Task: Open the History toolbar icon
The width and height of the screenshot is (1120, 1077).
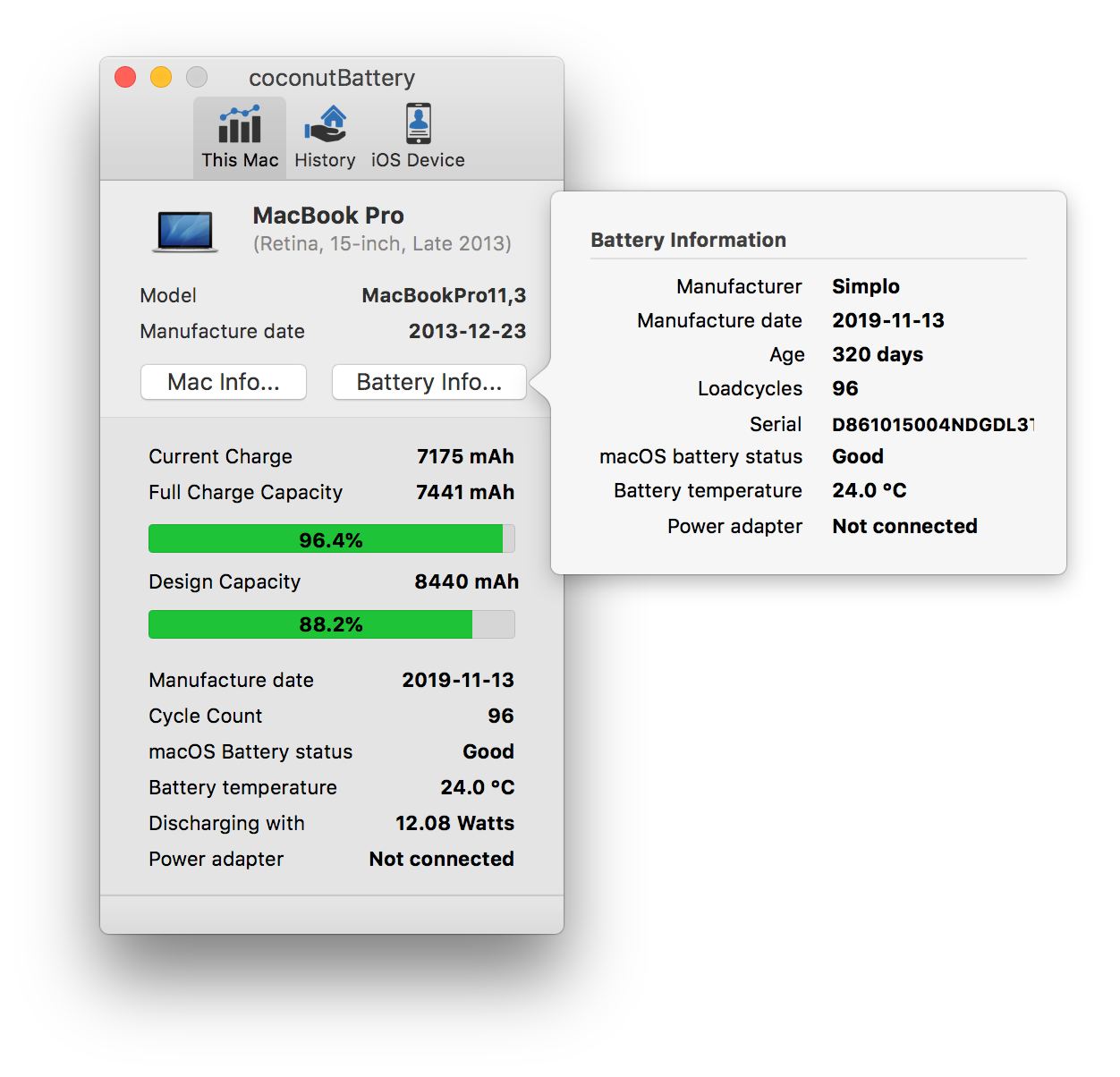Action: [x=325, y=137]
